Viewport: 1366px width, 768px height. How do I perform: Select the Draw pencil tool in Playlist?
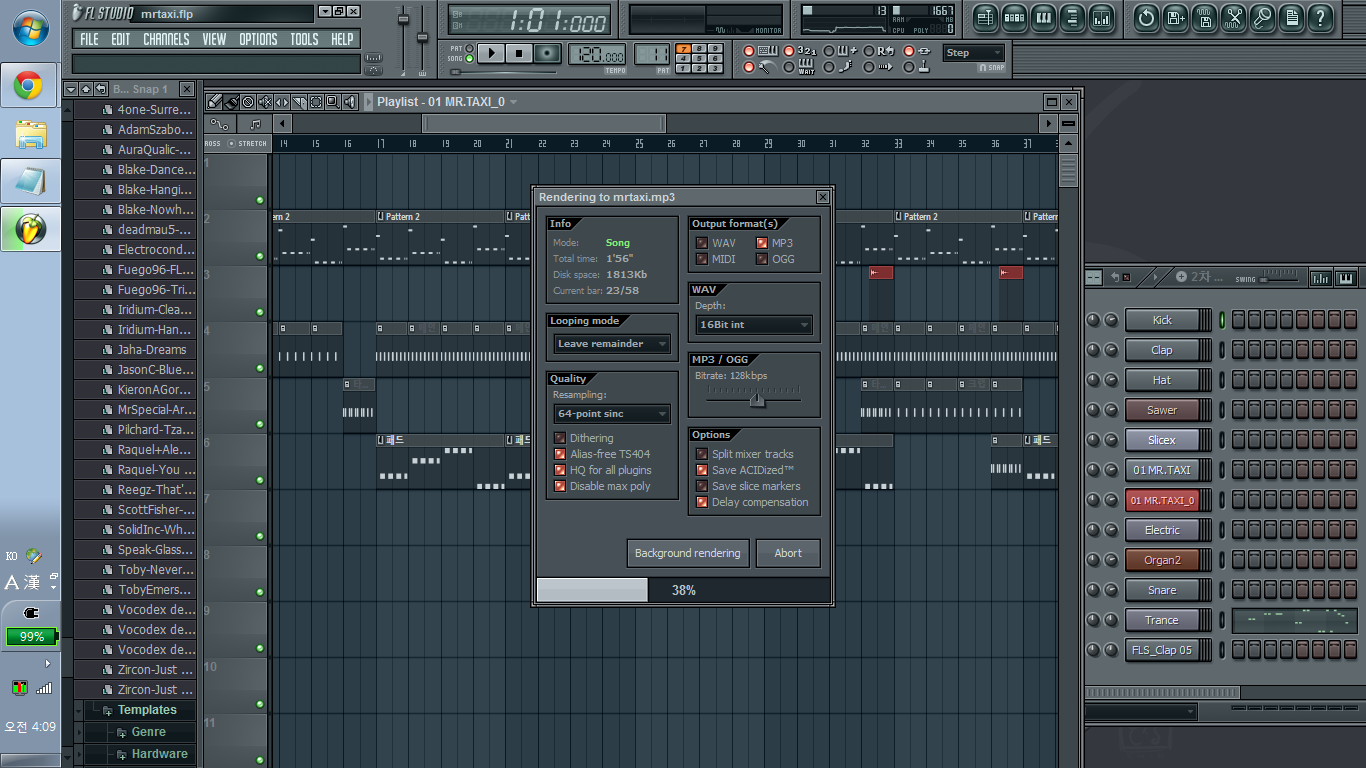click(214, 102)
